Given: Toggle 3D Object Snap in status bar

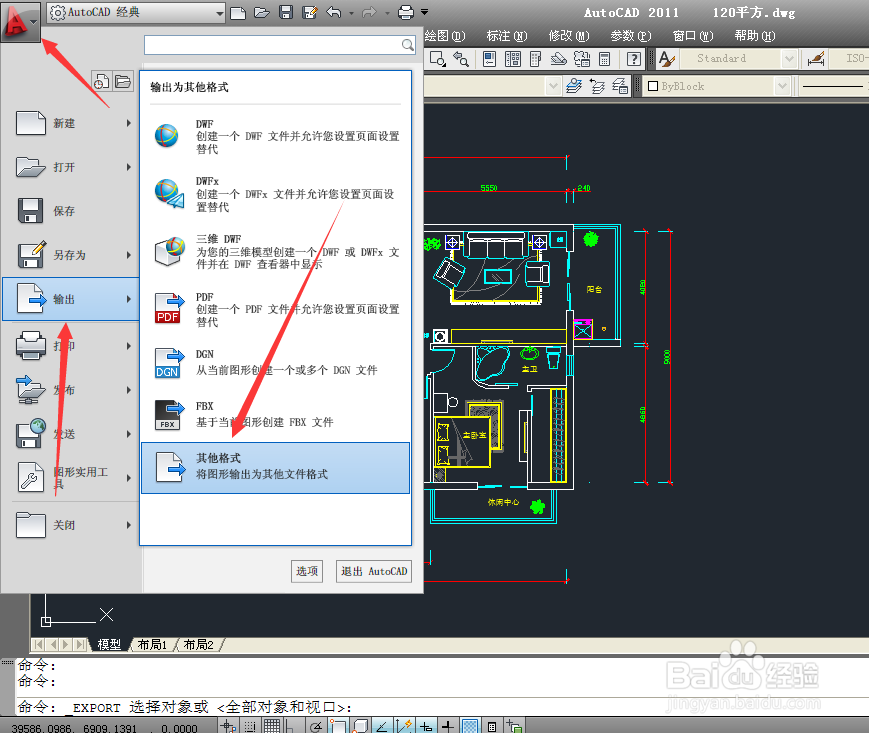Looking at the screenshot, I should (360, 726).
